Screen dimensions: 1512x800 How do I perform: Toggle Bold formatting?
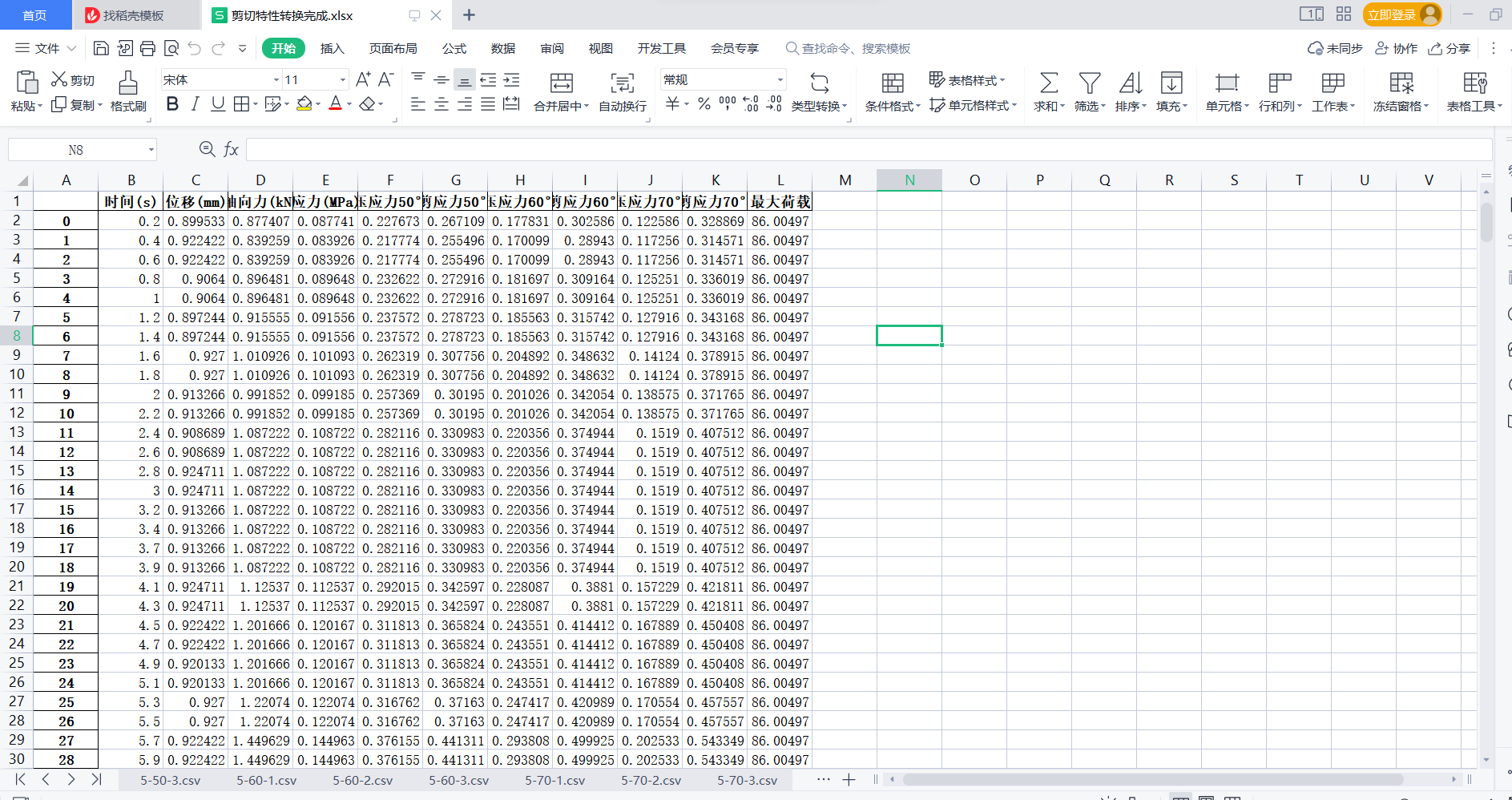(x=172, y=104)
